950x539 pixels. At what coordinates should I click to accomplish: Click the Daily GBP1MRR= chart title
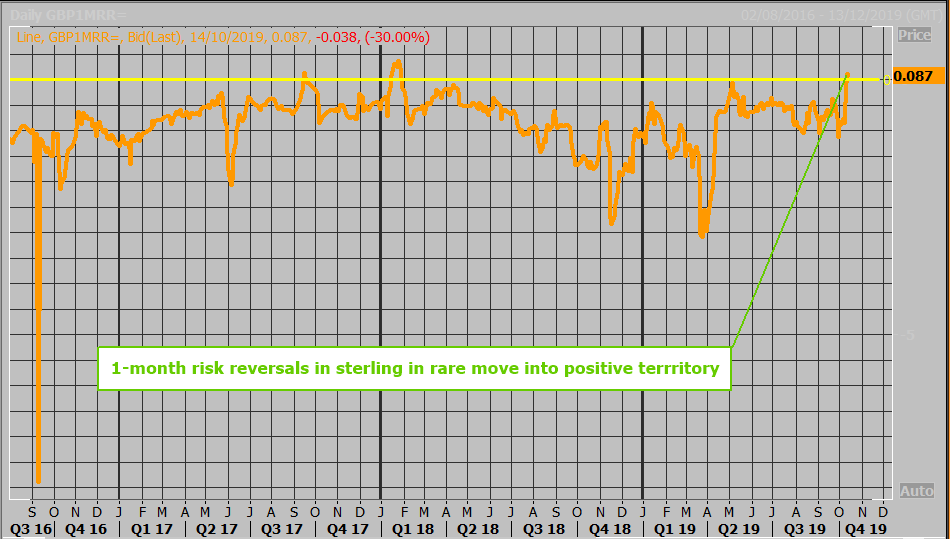click(x=68, y=15)
